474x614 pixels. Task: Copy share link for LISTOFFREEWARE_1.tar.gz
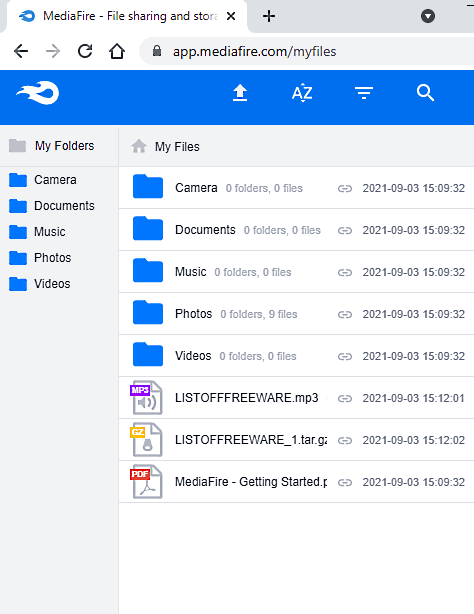point(345,441)
